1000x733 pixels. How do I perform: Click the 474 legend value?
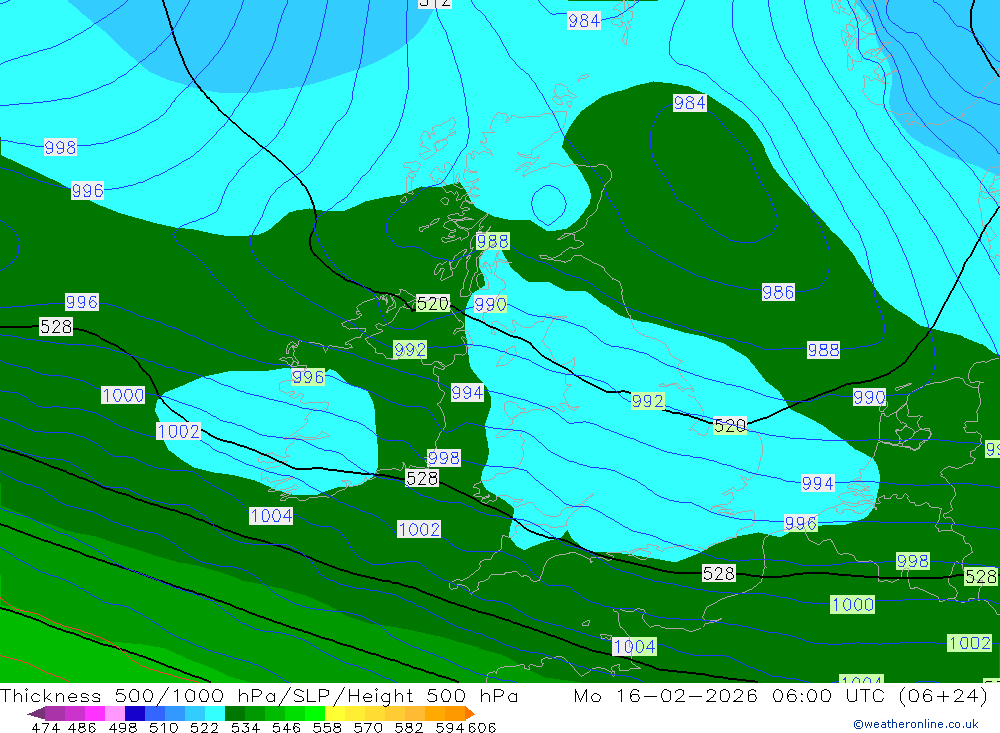tap(45, 728)
